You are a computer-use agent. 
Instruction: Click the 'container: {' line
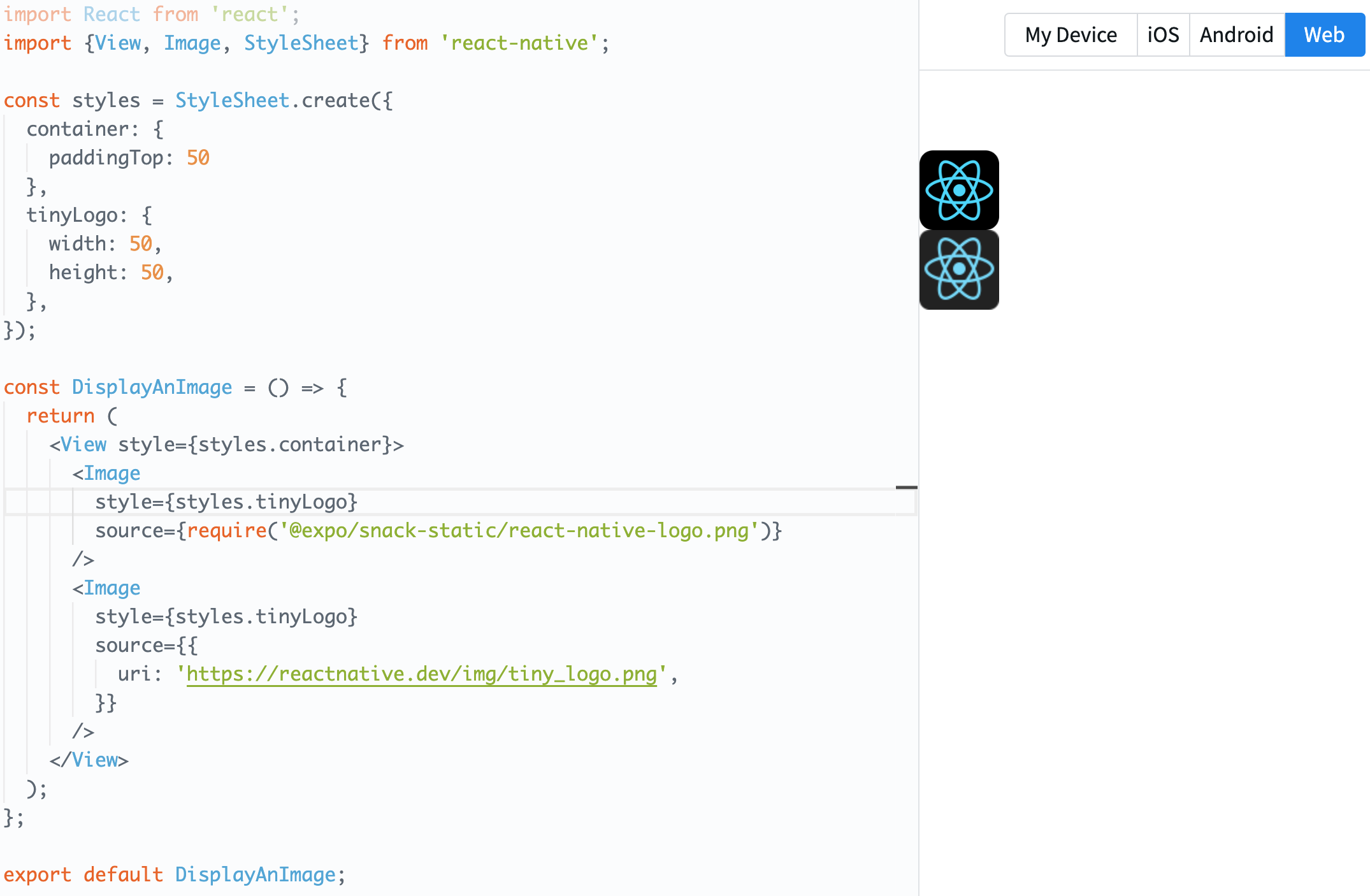pyautogui.click(x=95, y=129)
